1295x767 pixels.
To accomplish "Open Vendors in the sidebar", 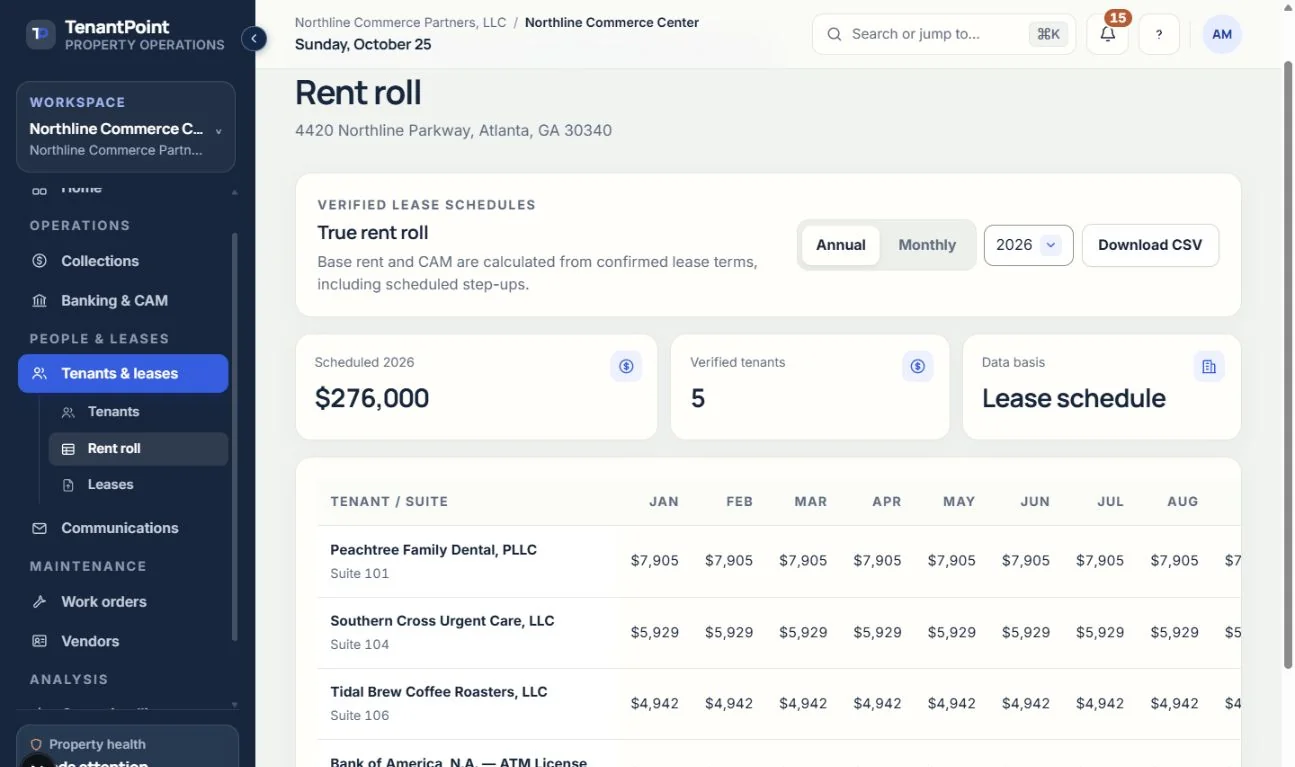I will pos(123,641).
